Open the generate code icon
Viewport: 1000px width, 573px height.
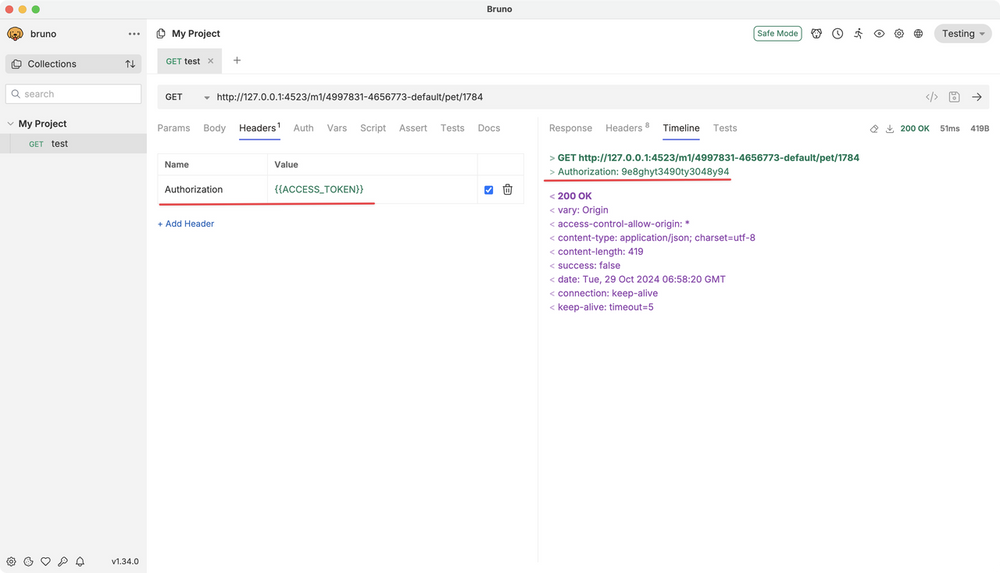pyautogui.click(x=931, y=97)
